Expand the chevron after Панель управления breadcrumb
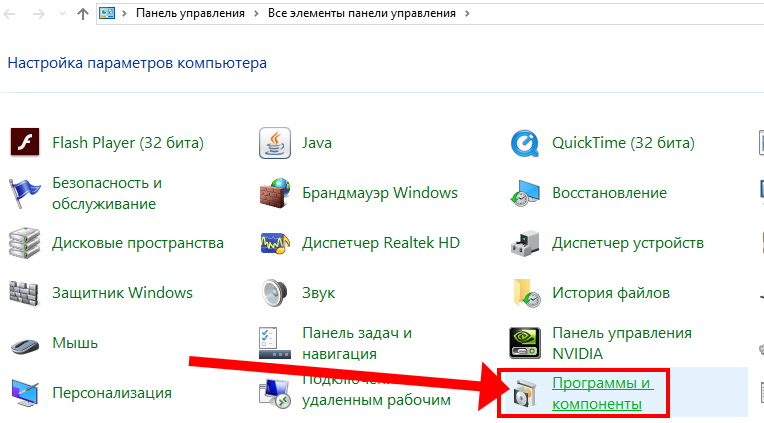764x423 pixels. (257, 14)
